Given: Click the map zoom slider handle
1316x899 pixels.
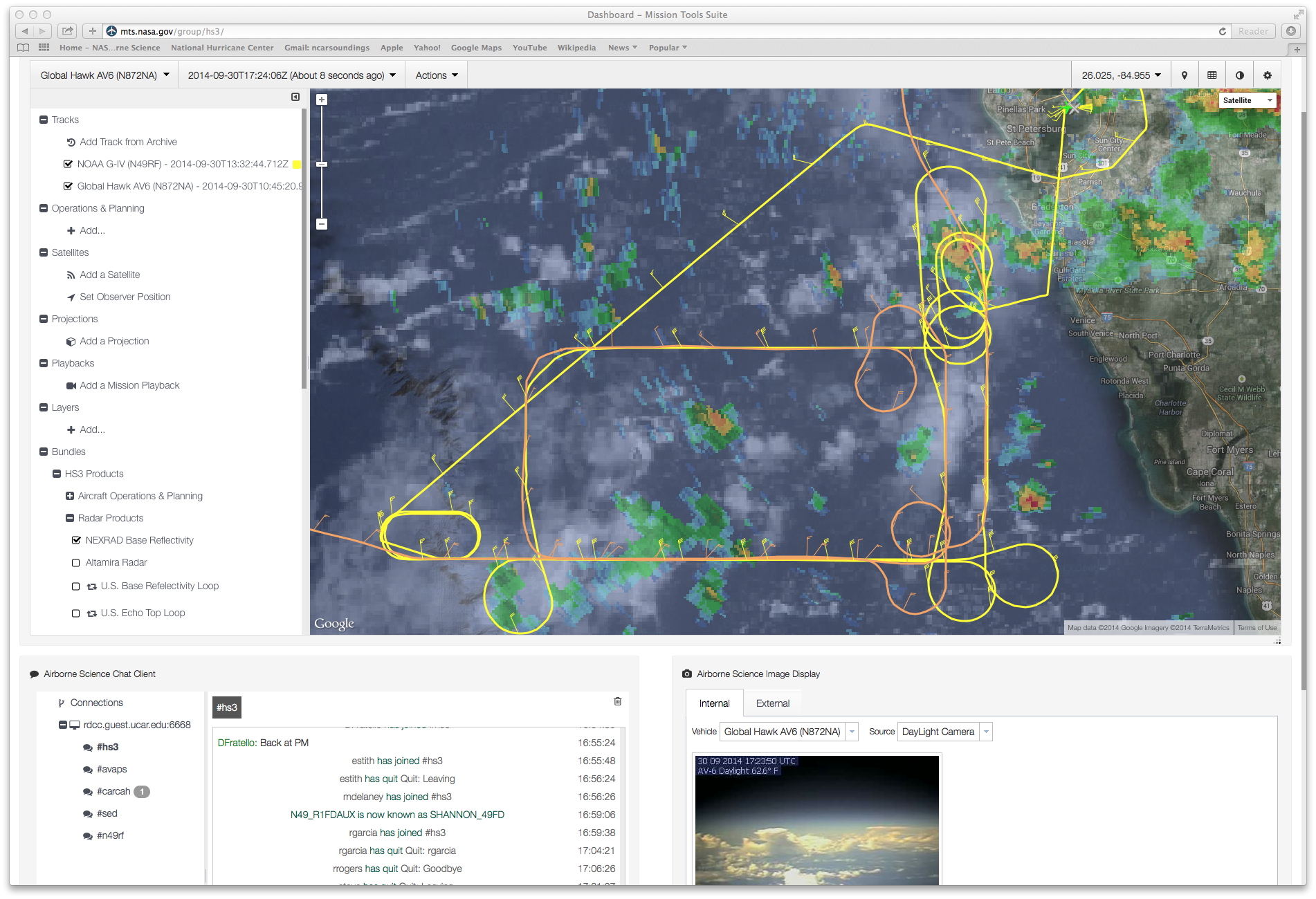Looking at the screenshot, I should [322, 164].
